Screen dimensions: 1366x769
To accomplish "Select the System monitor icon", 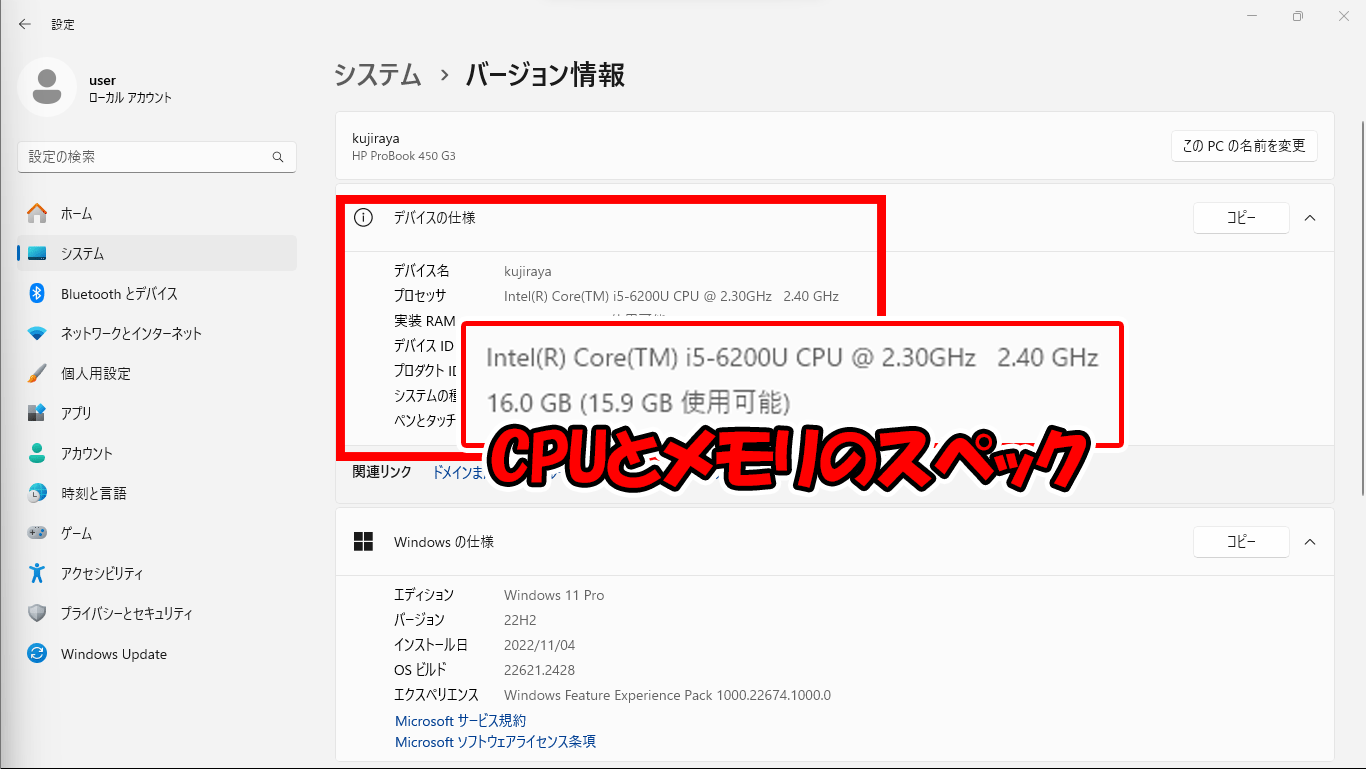I will 37,254.
